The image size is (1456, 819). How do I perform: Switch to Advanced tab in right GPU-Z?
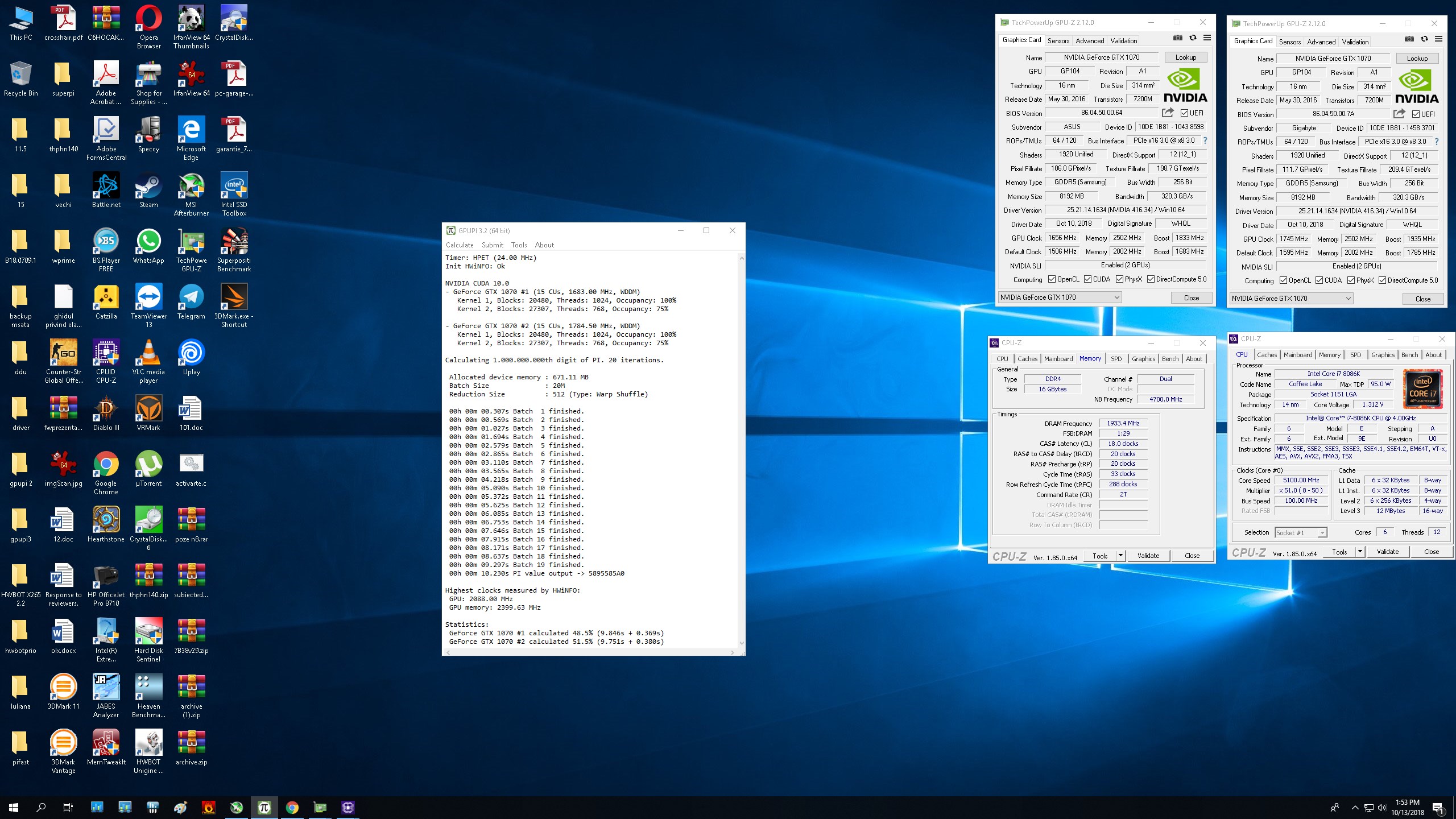tap(1321, 42)
